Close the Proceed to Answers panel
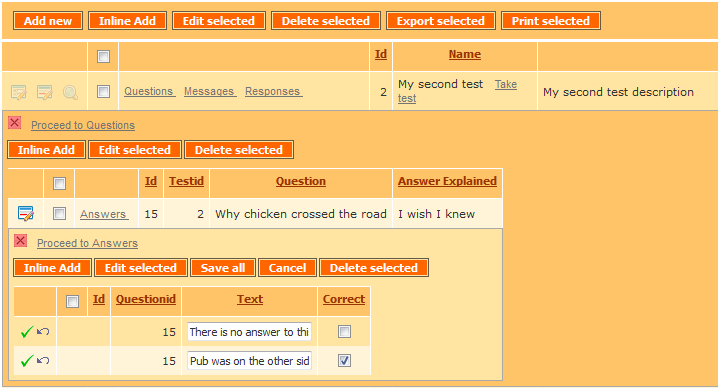 pyautogui.click(x=21, y=240)
